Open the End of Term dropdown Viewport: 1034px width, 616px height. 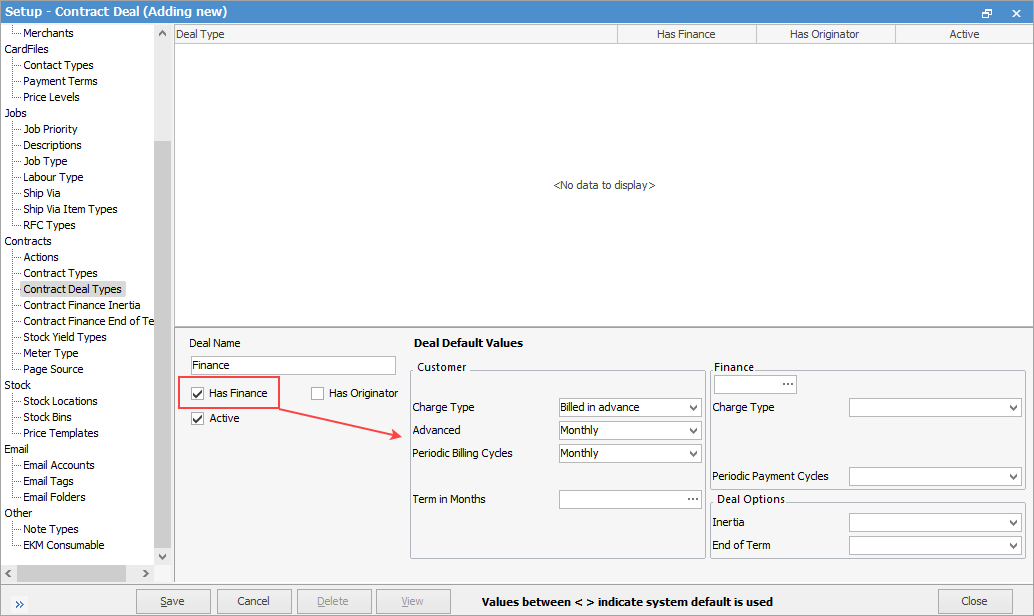1014,545
